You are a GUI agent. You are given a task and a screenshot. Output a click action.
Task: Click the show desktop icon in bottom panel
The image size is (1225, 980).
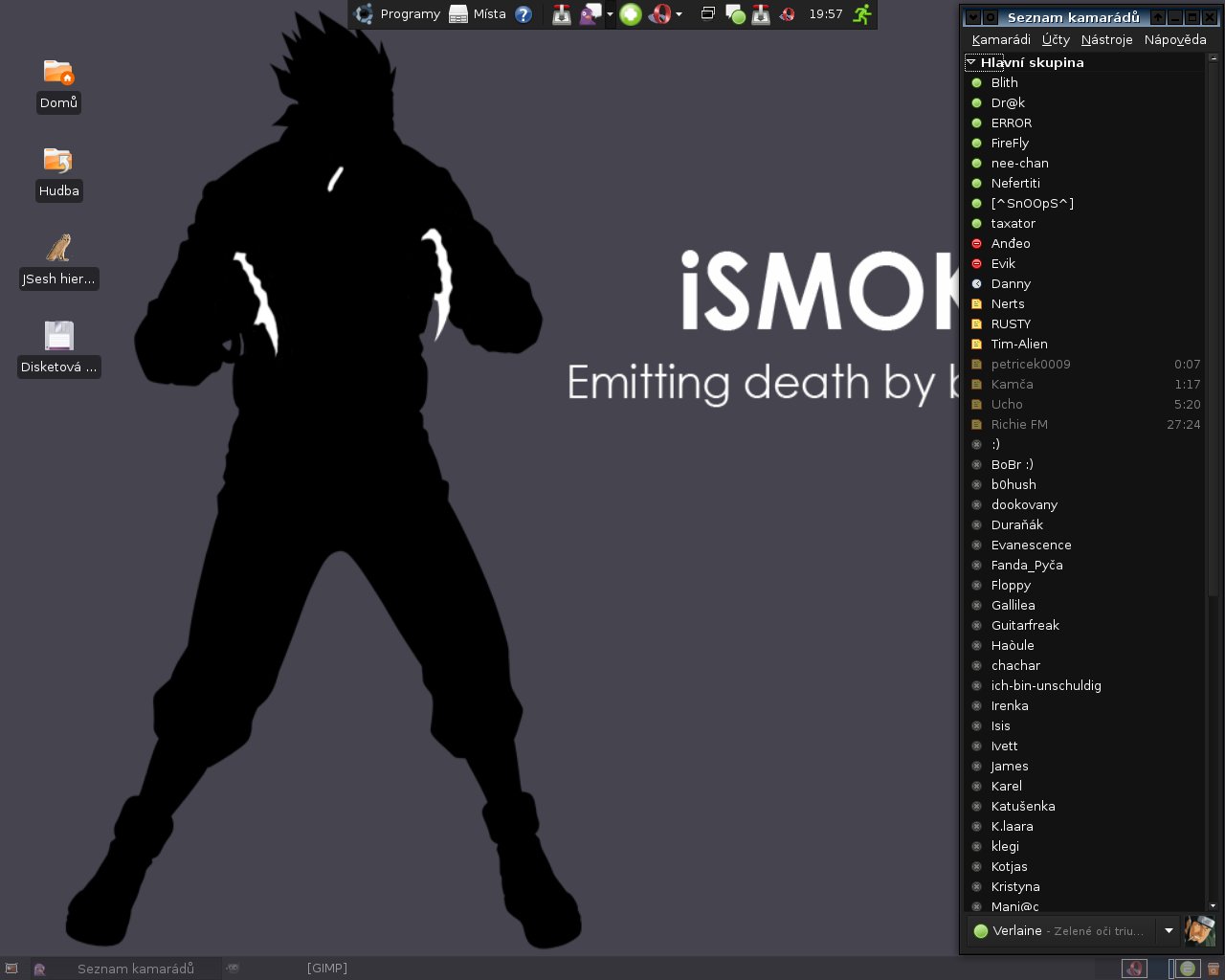tap(11, 969)
